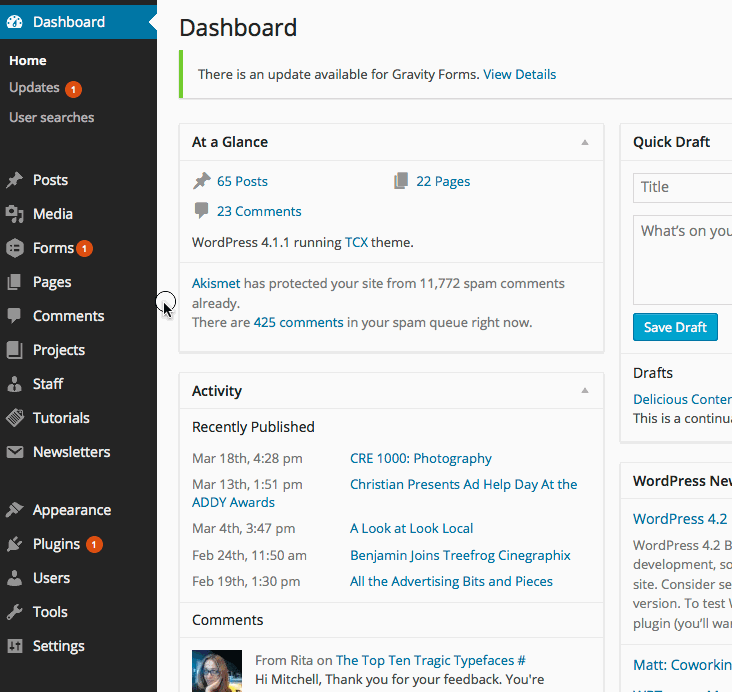Open the Pages menu
This screenshot has height=692, width=732.
[x=52, y=282]
